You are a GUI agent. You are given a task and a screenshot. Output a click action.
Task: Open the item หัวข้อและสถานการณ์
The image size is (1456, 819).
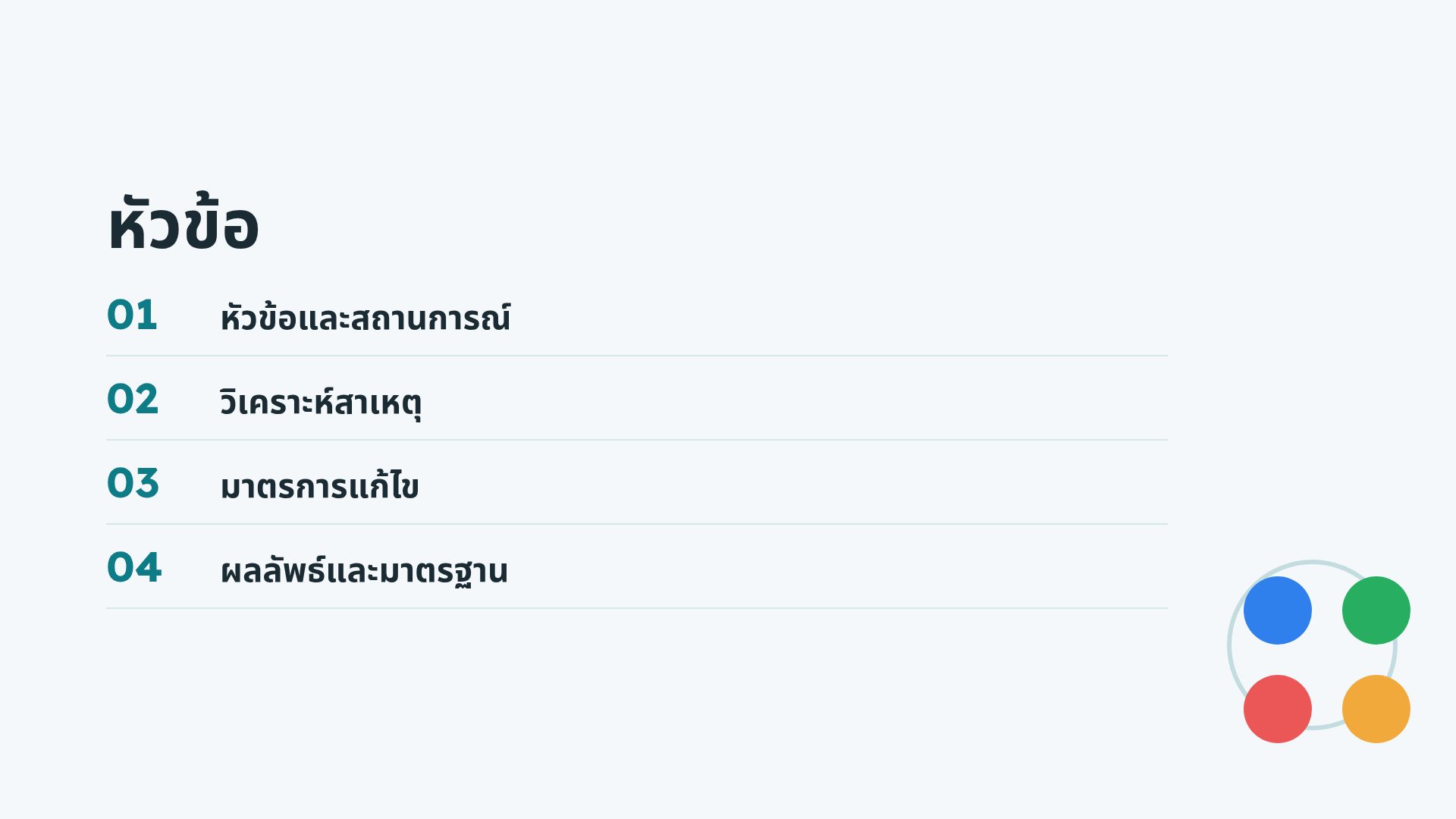pyautogui.click(x=365, y=317)
